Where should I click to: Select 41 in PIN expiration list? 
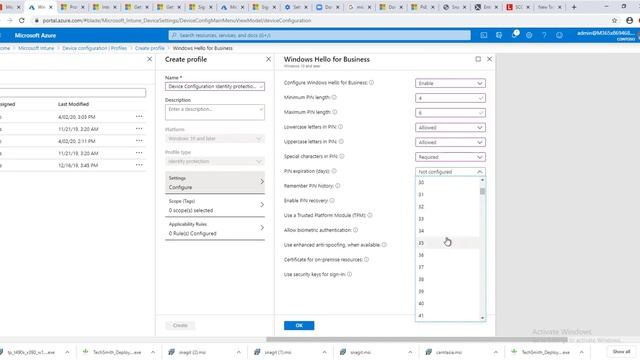(x=447, y=316)
